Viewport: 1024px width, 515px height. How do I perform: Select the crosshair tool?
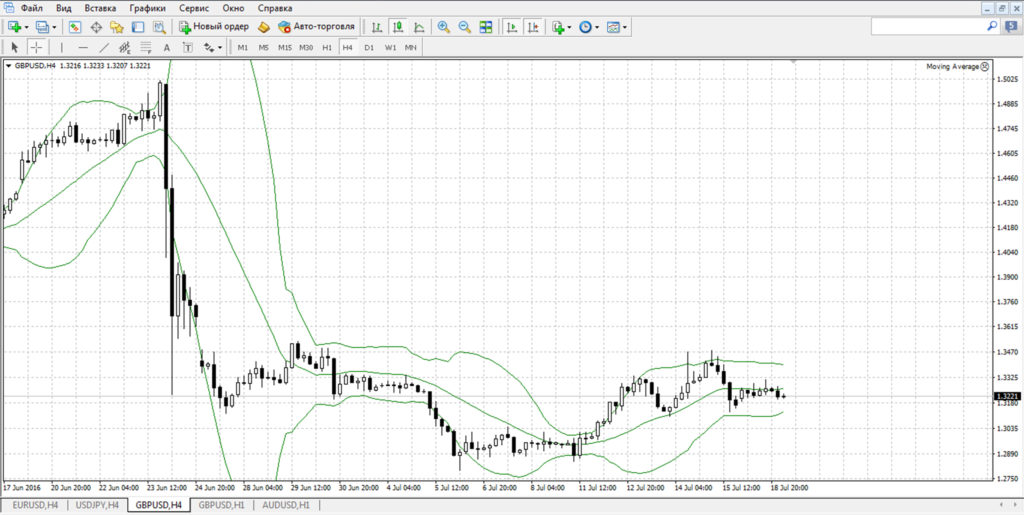click(x=37, y=47)
